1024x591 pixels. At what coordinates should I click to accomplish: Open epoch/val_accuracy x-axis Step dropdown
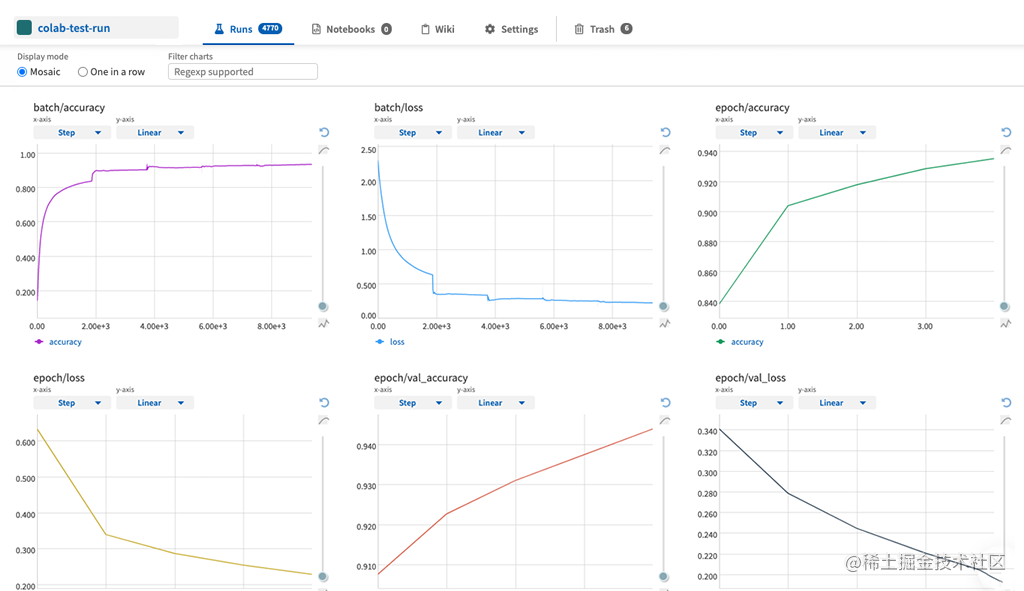[x=413, y=403]
